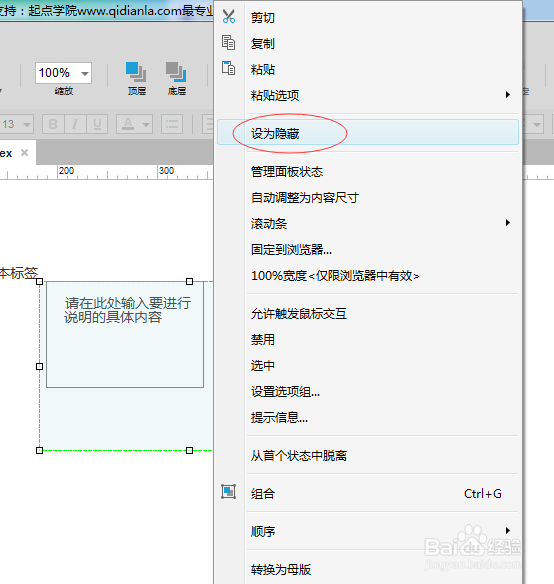554x584 pixels.
Task: Open the font size 13 dropdown
Action: [27, 124]
